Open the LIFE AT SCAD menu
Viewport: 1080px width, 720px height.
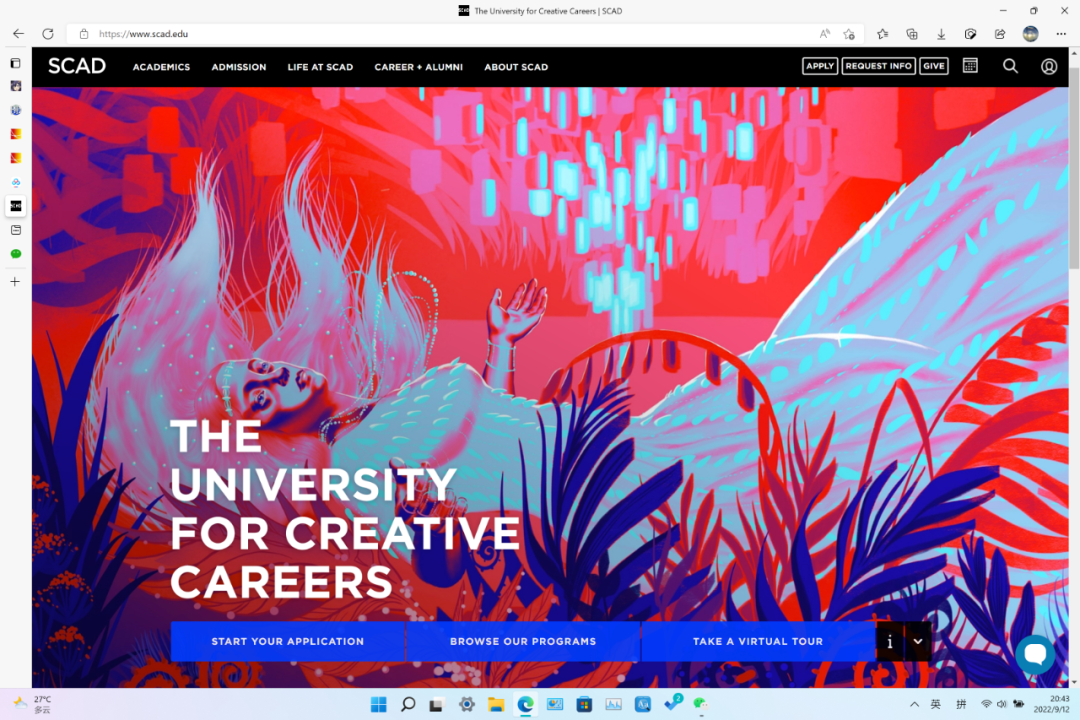(x=320, y=67)
